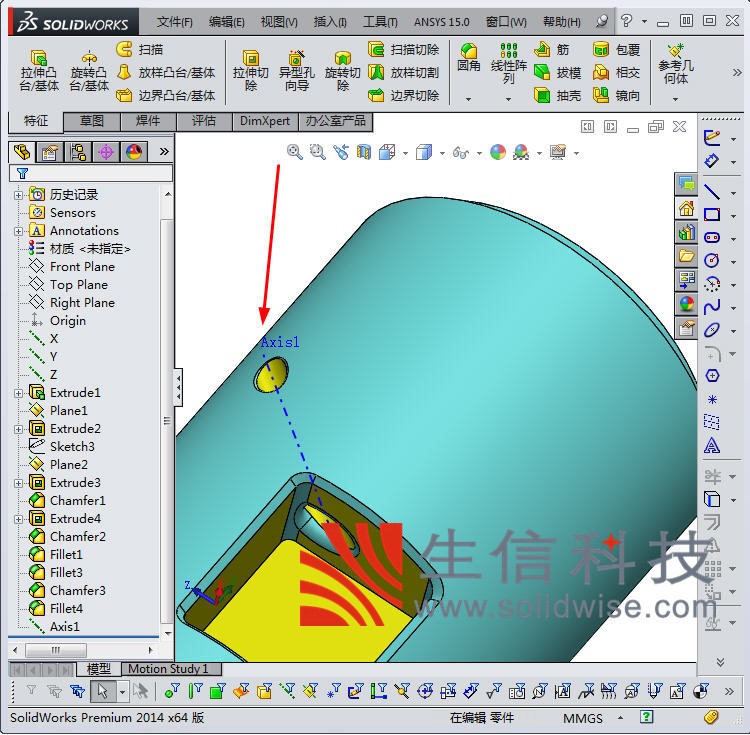Open the 参考几何体 reference geometry tool
The height and width of the screenshot is (735, 750).
click(x=675, y=64)
